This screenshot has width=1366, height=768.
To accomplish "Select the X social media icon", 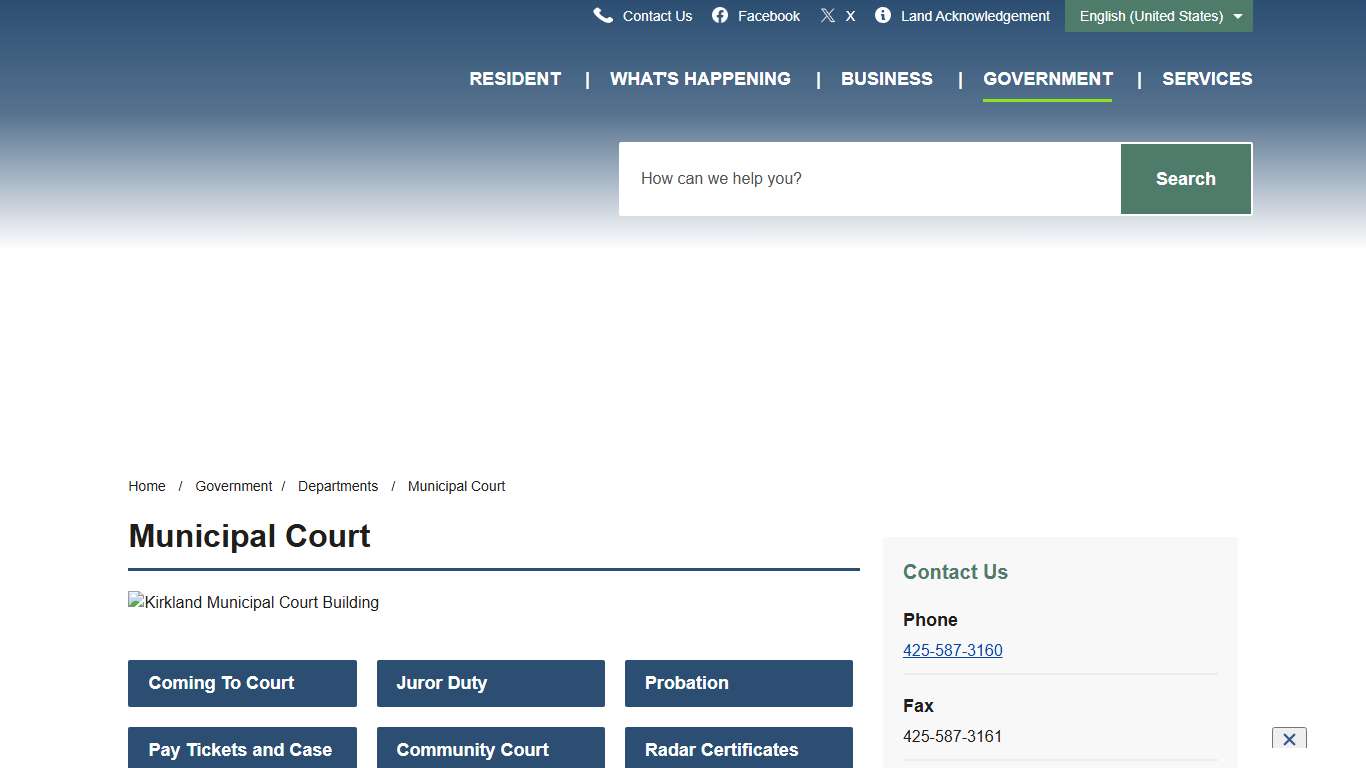I will coord(828,15).
